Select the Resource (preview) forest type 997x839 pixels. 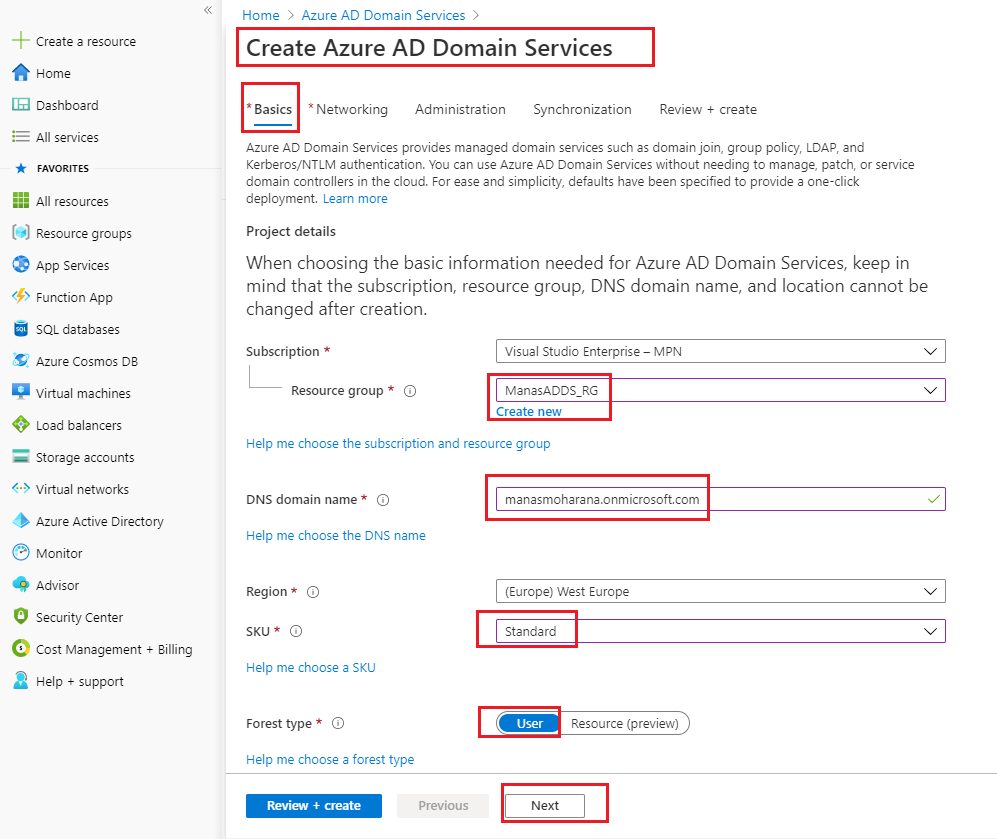624,723
